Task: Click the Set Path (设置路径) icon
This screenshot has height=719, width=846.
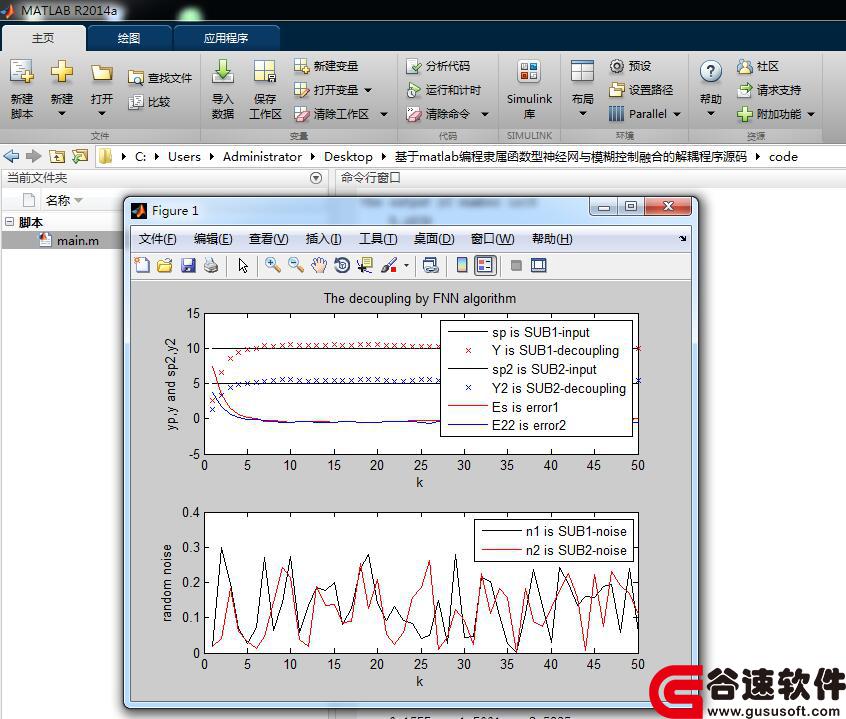Action: (617, 90)
